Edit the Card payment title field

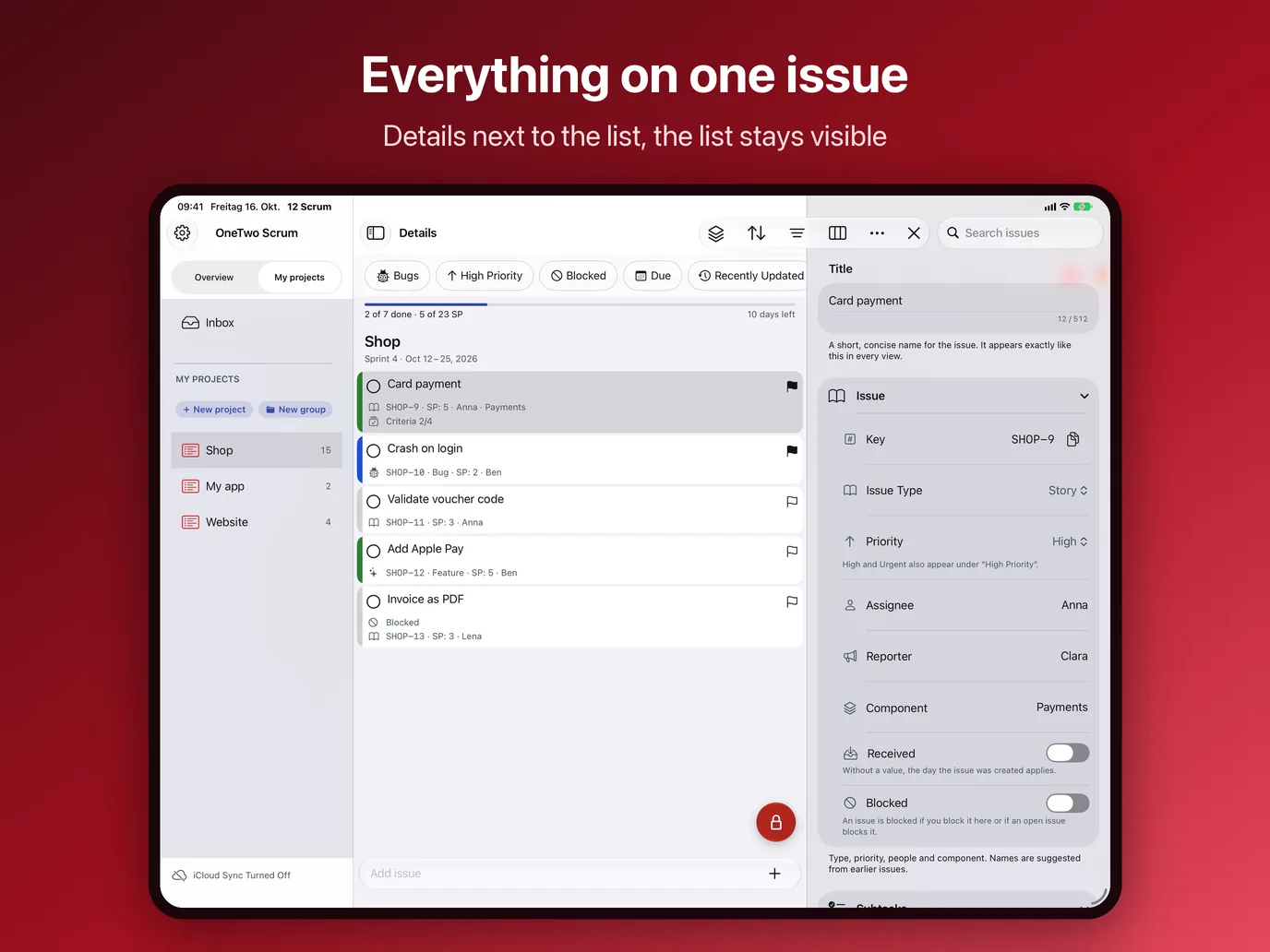click(x=958, y=308)
